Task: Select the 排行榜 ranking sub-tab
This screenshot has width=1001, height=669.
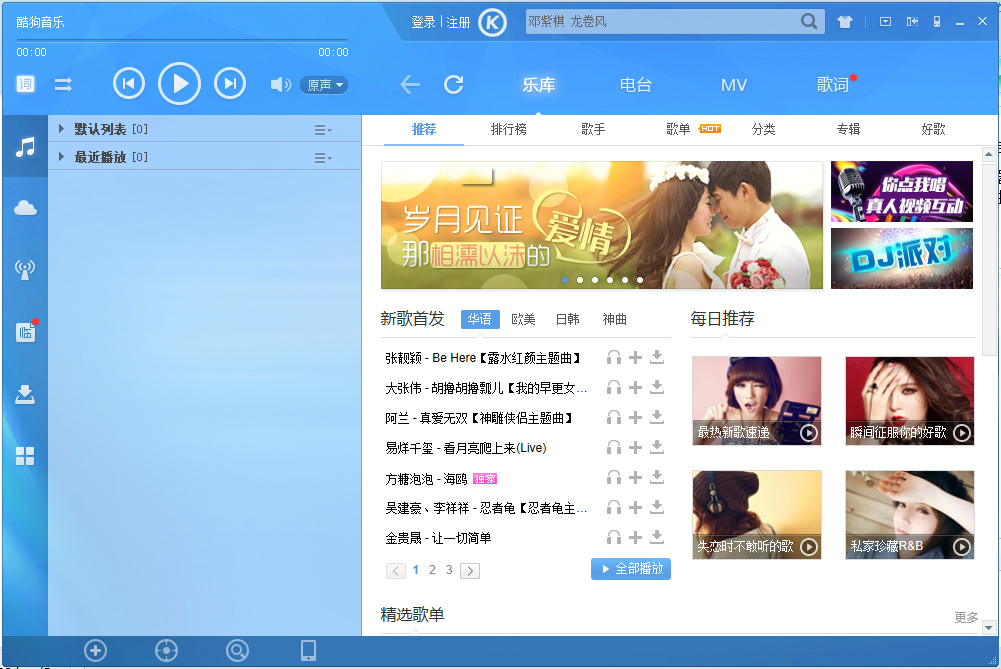Action: point(508,130)
